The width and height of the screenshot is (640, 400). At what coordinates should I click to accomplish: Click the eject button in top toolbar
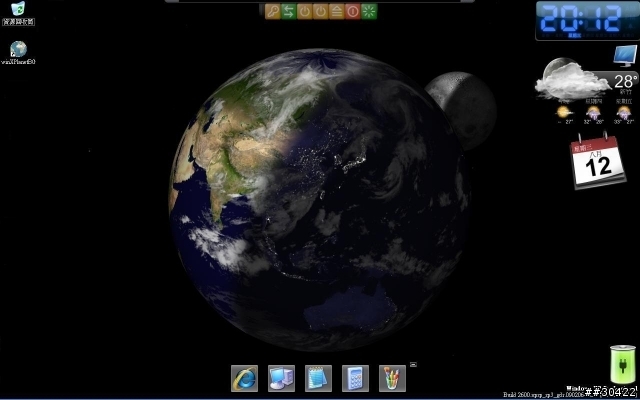(x=336, y=11)
